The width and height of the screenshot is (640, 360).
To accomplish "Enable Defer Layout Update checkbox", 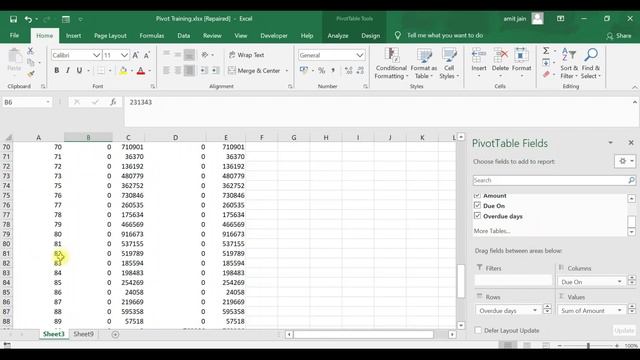I will pyautogui.click(x=478, y=330).
